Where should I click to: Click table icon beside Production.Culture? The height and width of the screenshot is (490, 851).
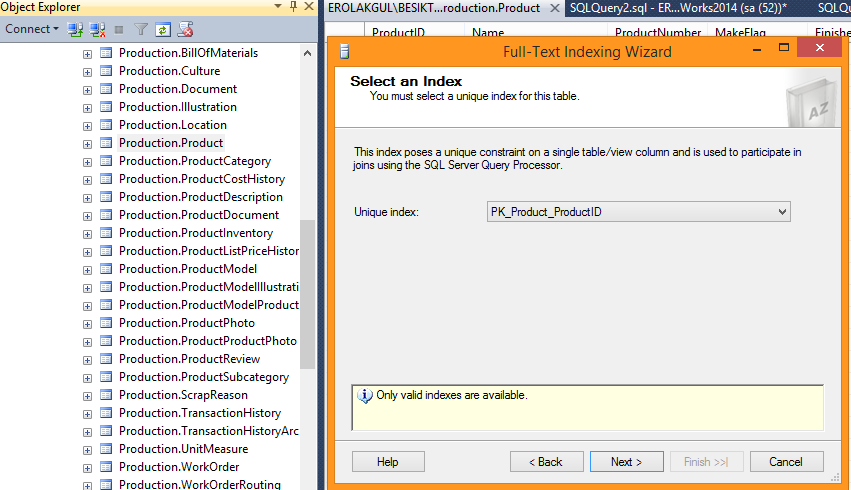click(x=106, y=71)
